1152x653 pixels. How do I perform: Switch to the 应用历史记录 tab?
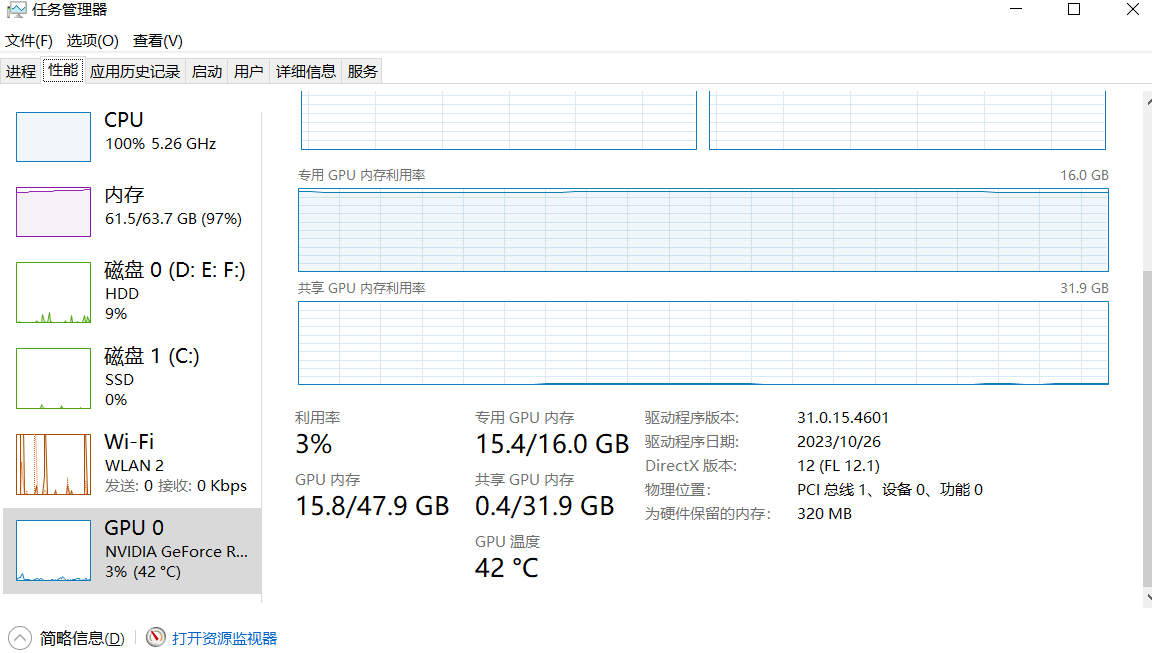(x=135, y=71)
